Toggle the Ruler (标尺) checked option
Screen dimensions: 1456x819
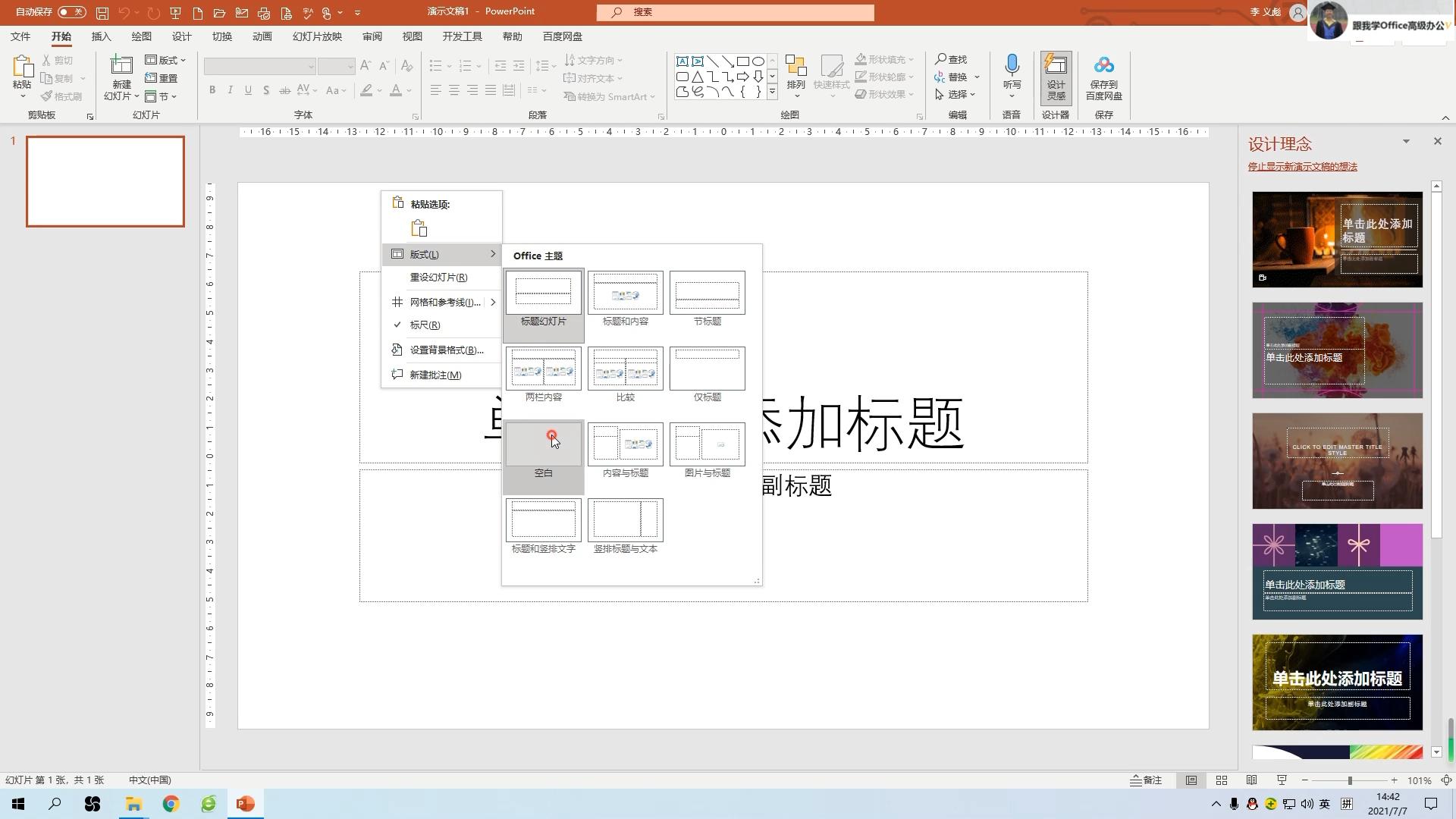click(x=425, y=325)
